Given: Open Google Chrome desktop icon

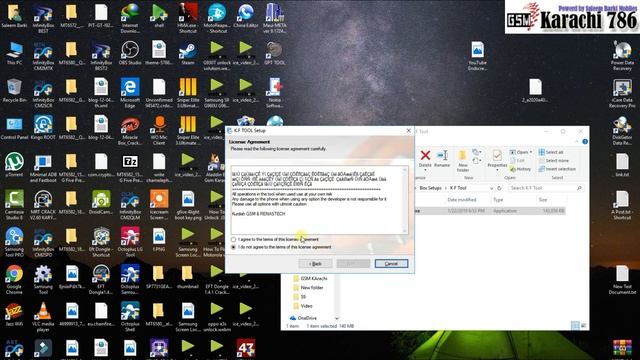Looking at the screenshot, I should pyautogui.click(x=14, y=280).
